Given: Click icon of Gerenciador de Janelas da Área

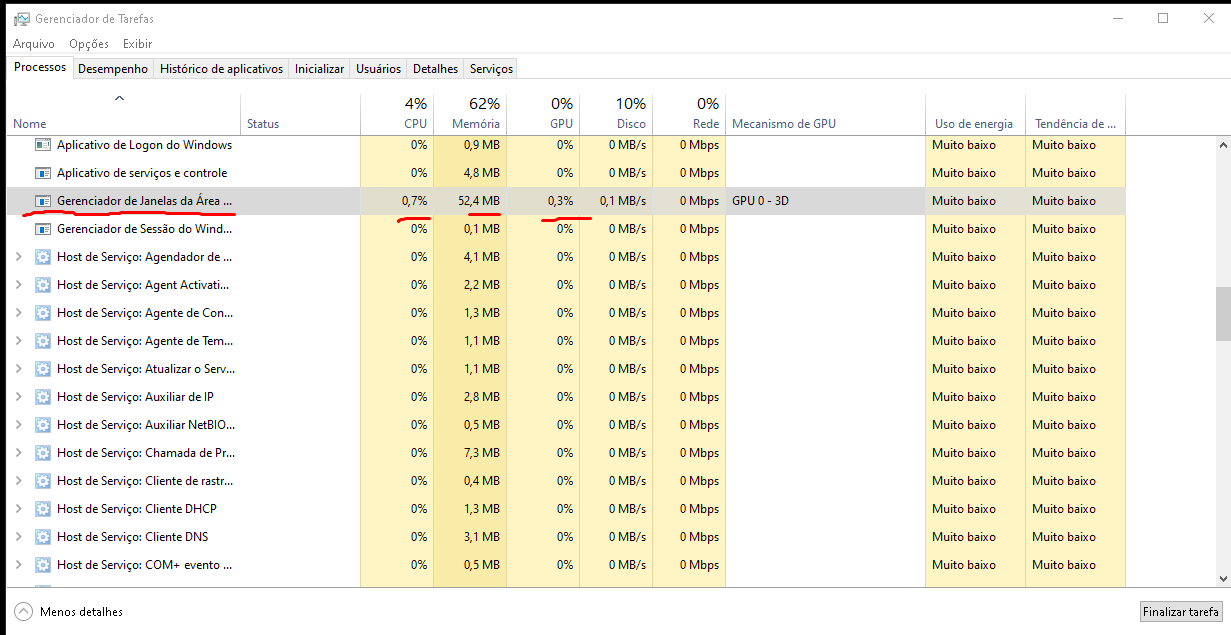Looking at the screenshot, I should coord(43,201).
